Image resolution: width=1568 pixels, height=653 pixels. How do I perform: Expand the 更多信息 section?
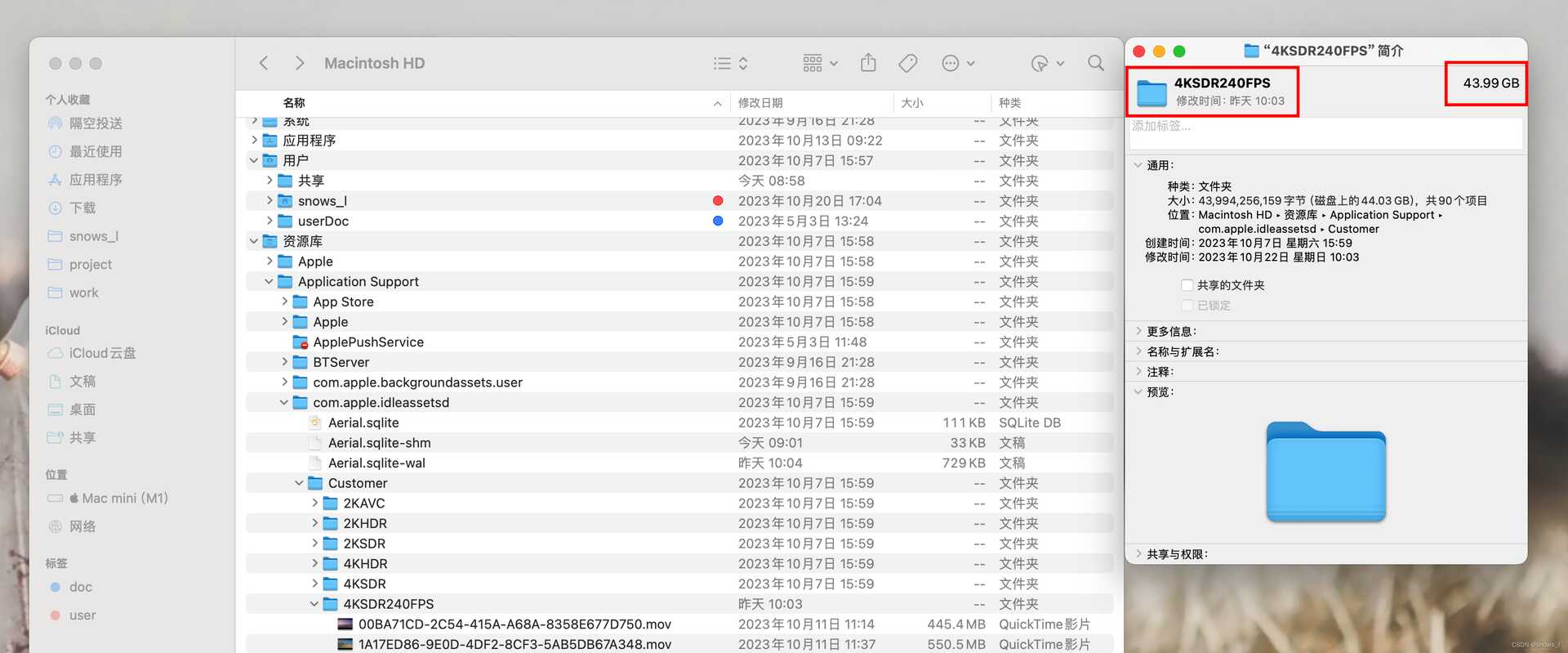pos(1138,331)
